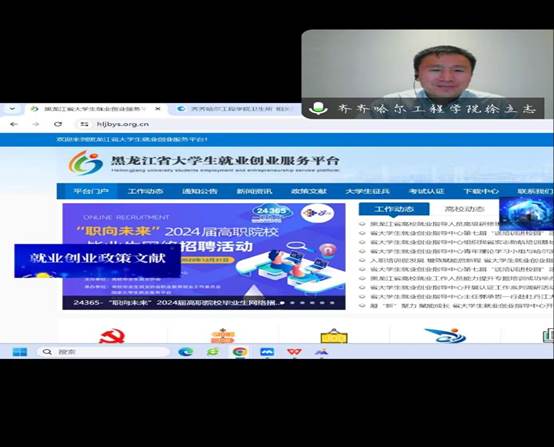Click the 就业创业政策文献 floating banner

98,261
